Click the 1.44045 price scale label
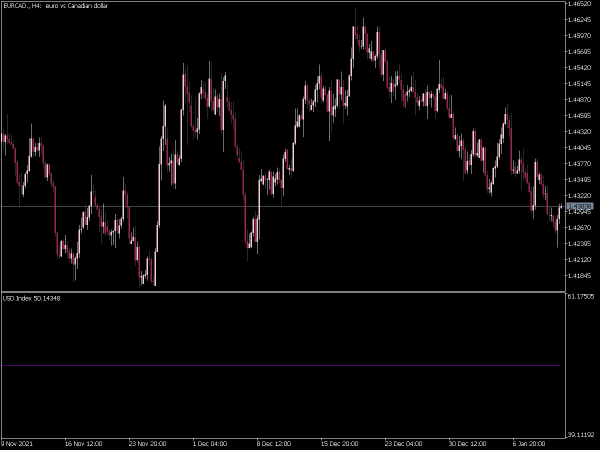The image size is (600, 450). coord(580,148)
